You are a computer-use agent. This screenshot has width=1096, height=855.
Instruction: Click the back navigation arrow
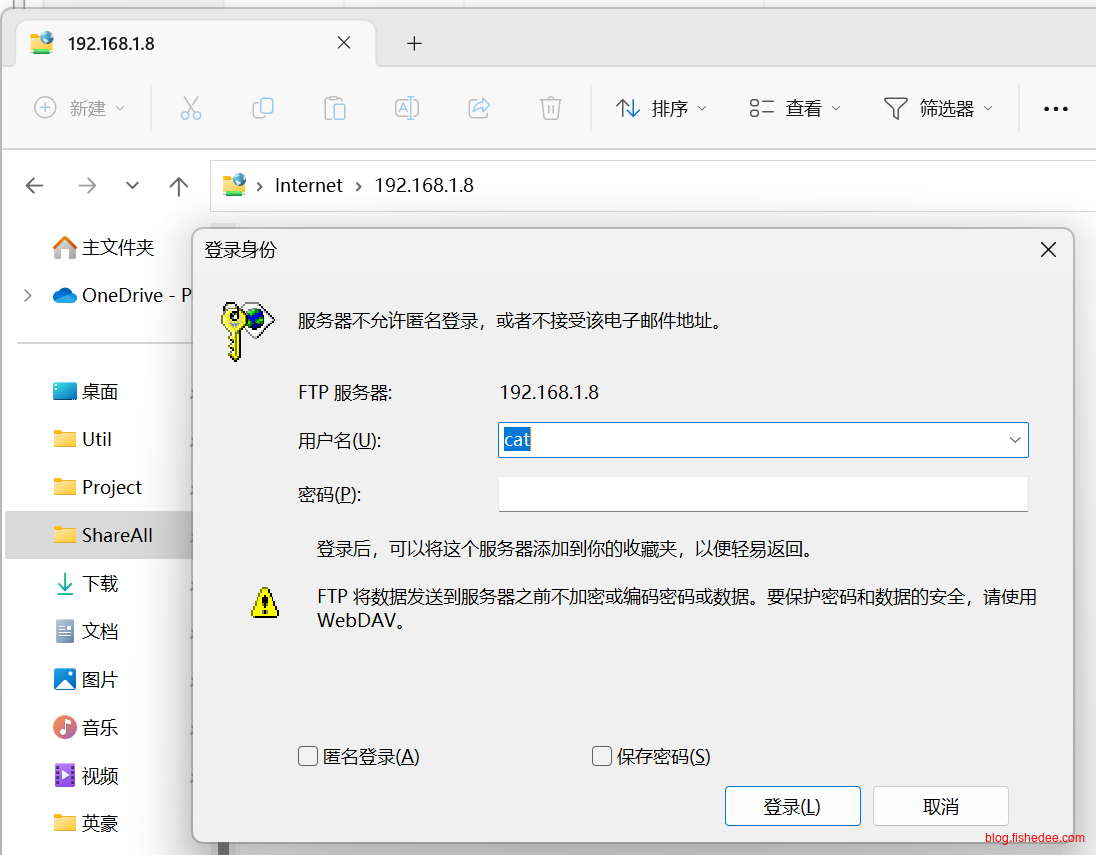(x=35, y=185)
